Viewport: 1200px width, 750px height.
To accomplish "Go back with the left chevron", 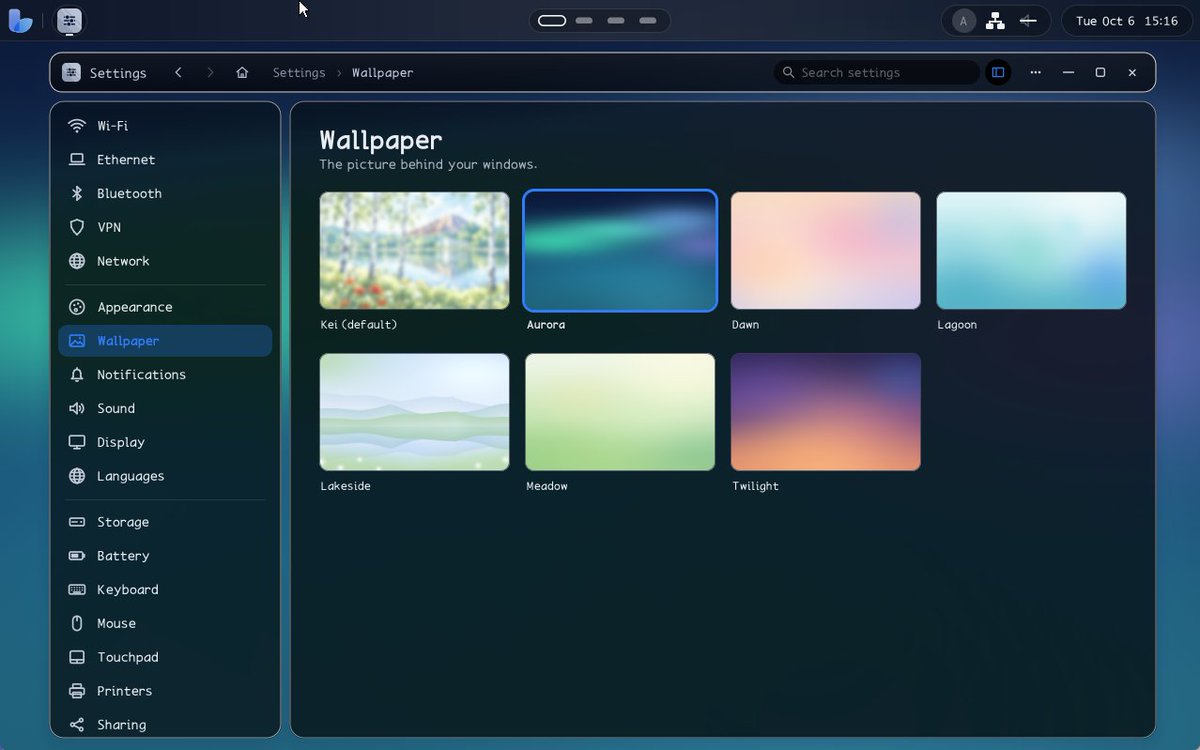I will tap(178, 72).
